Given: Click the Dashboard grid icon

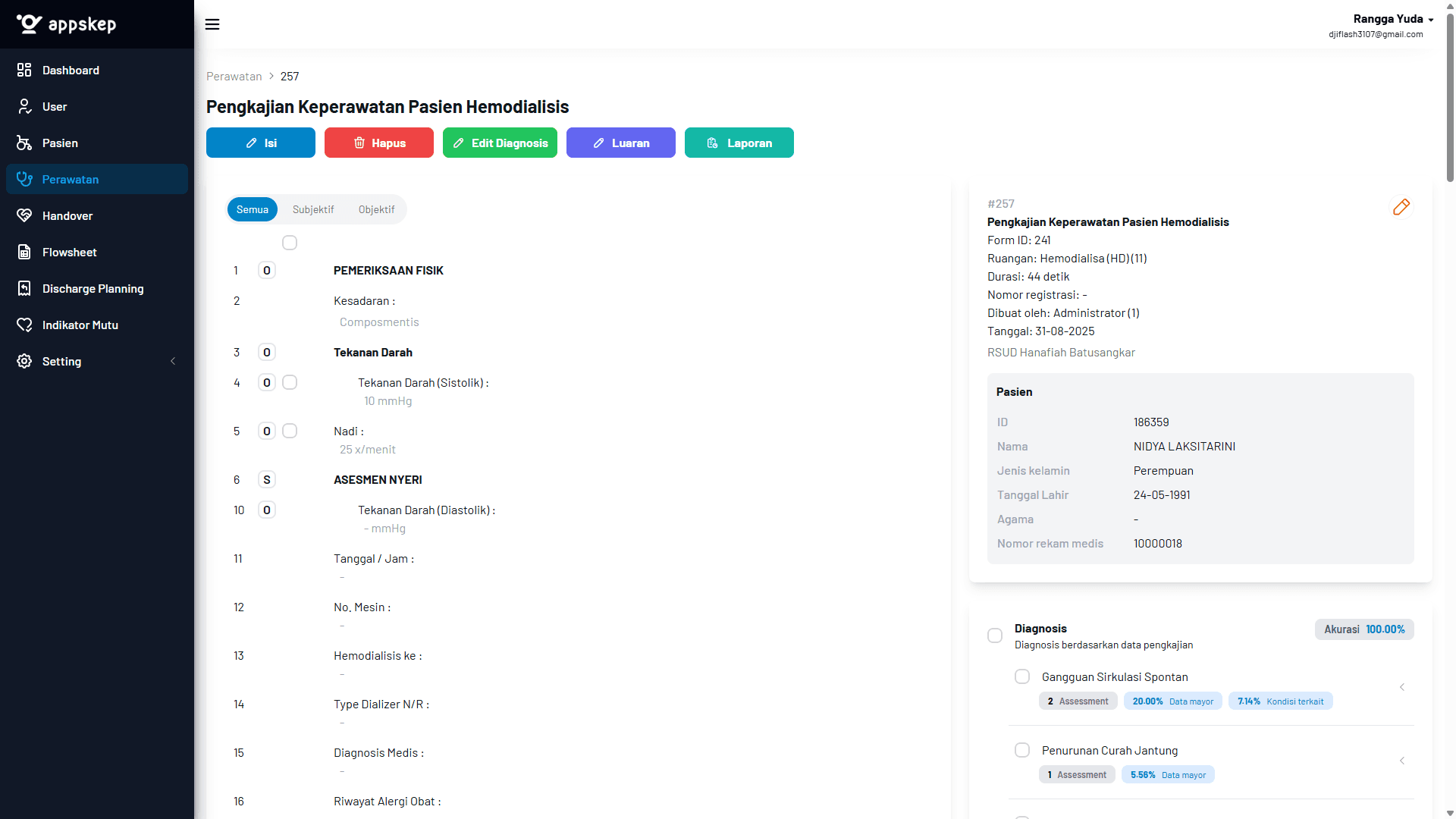Looking at the screenshot, I should (x=24, y=70).
